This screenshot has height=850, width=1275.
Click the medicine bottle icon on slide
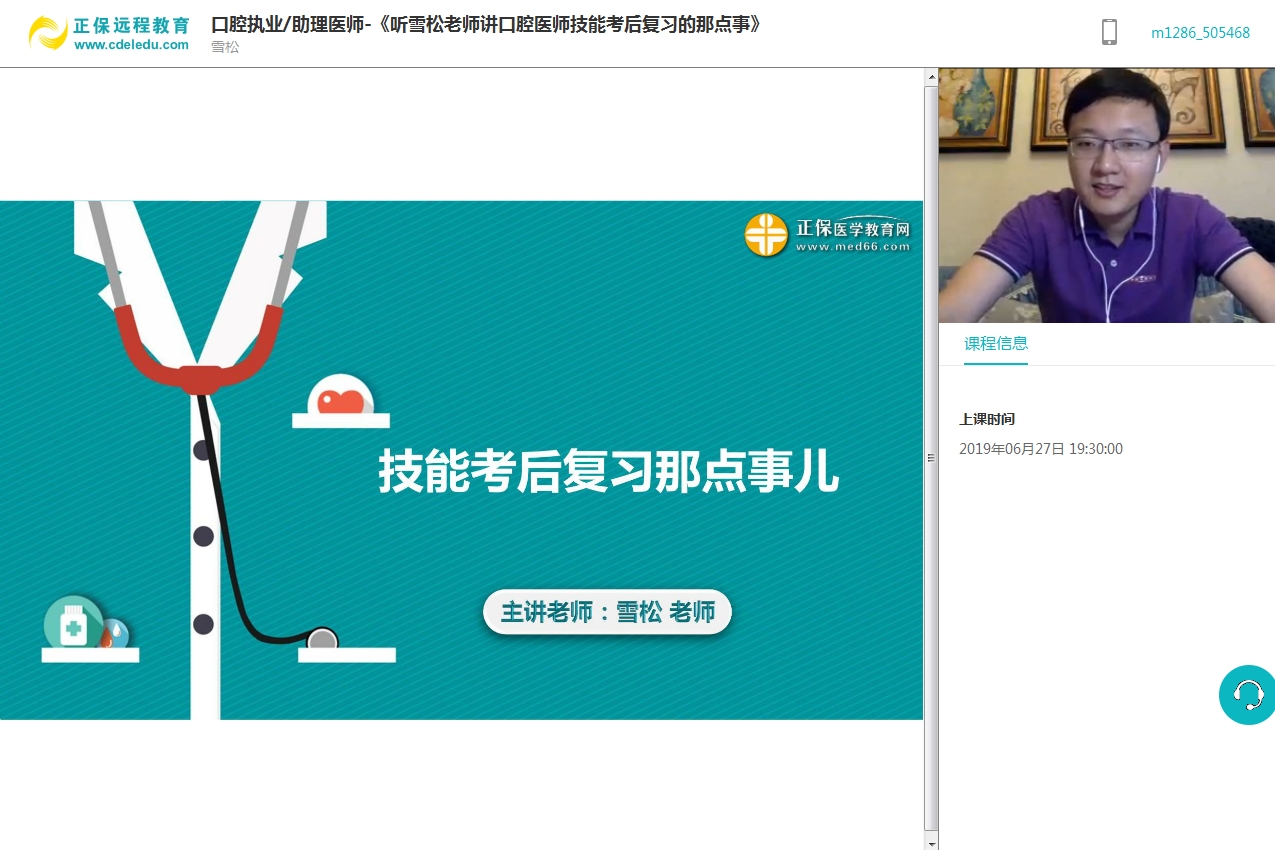pyautogui.click(x=73, y=625)
